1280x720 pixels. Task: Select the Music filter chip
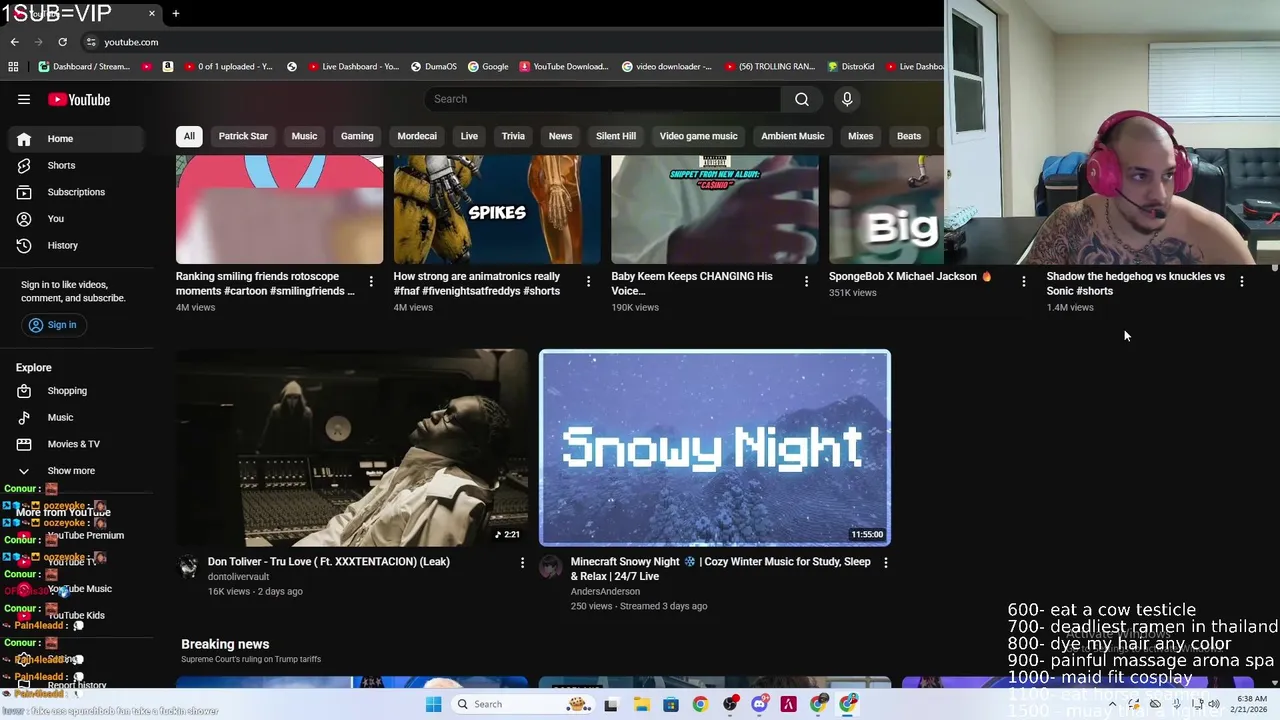pos(304,136)
